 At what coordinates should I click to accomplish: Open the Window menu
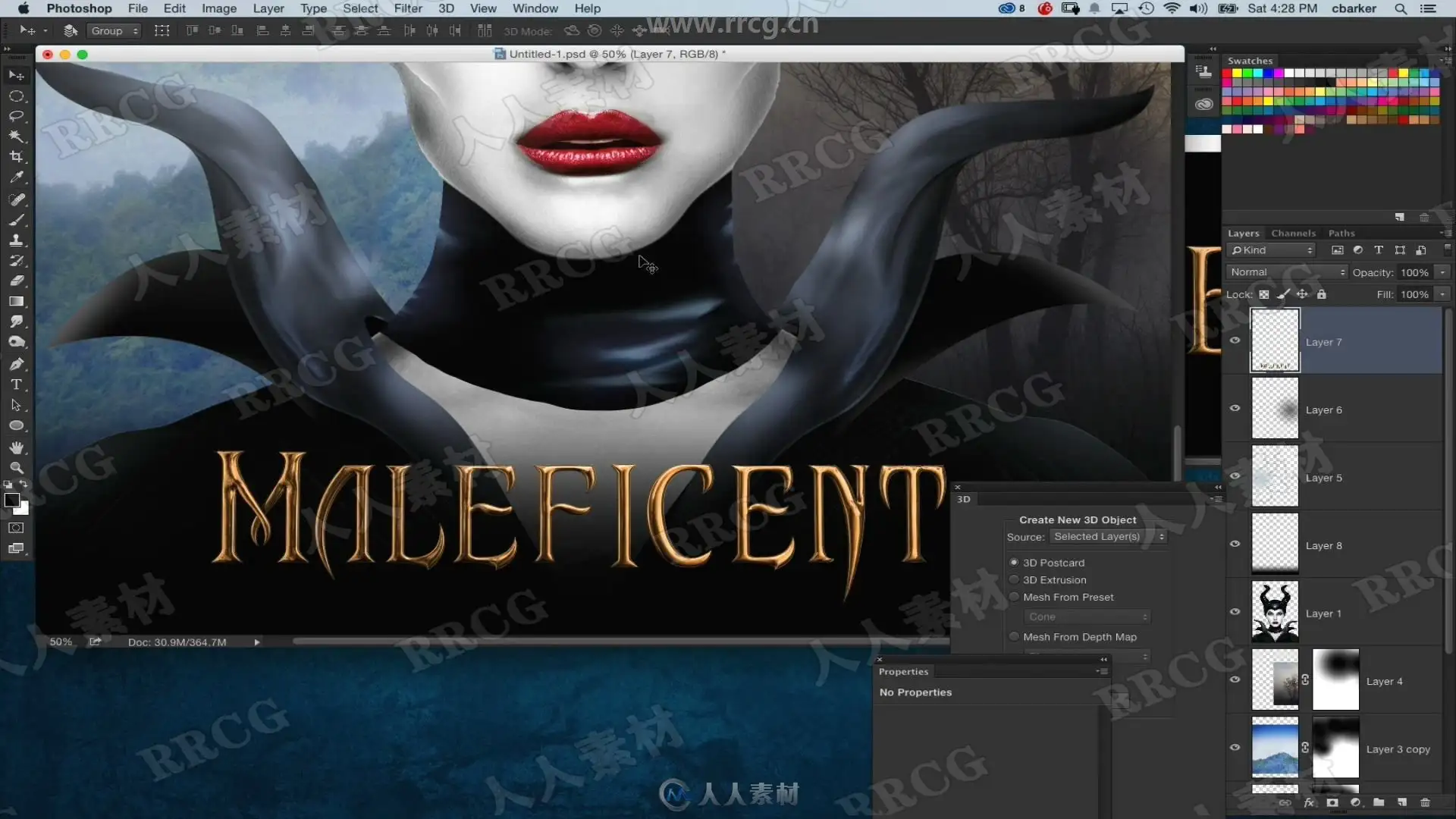535,8
